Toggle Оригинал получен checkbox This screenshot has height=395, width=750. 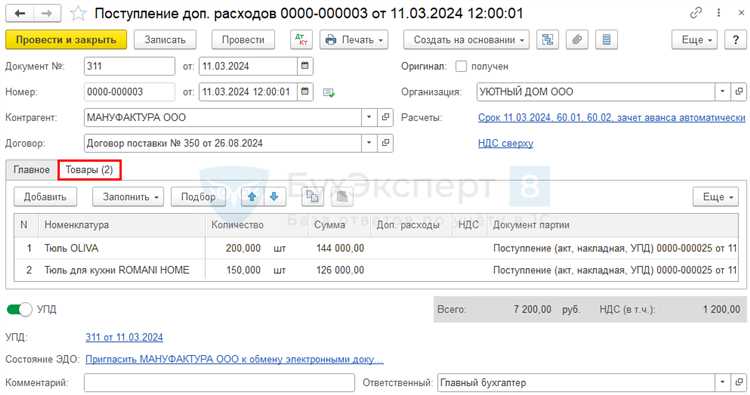pos(461,66)
